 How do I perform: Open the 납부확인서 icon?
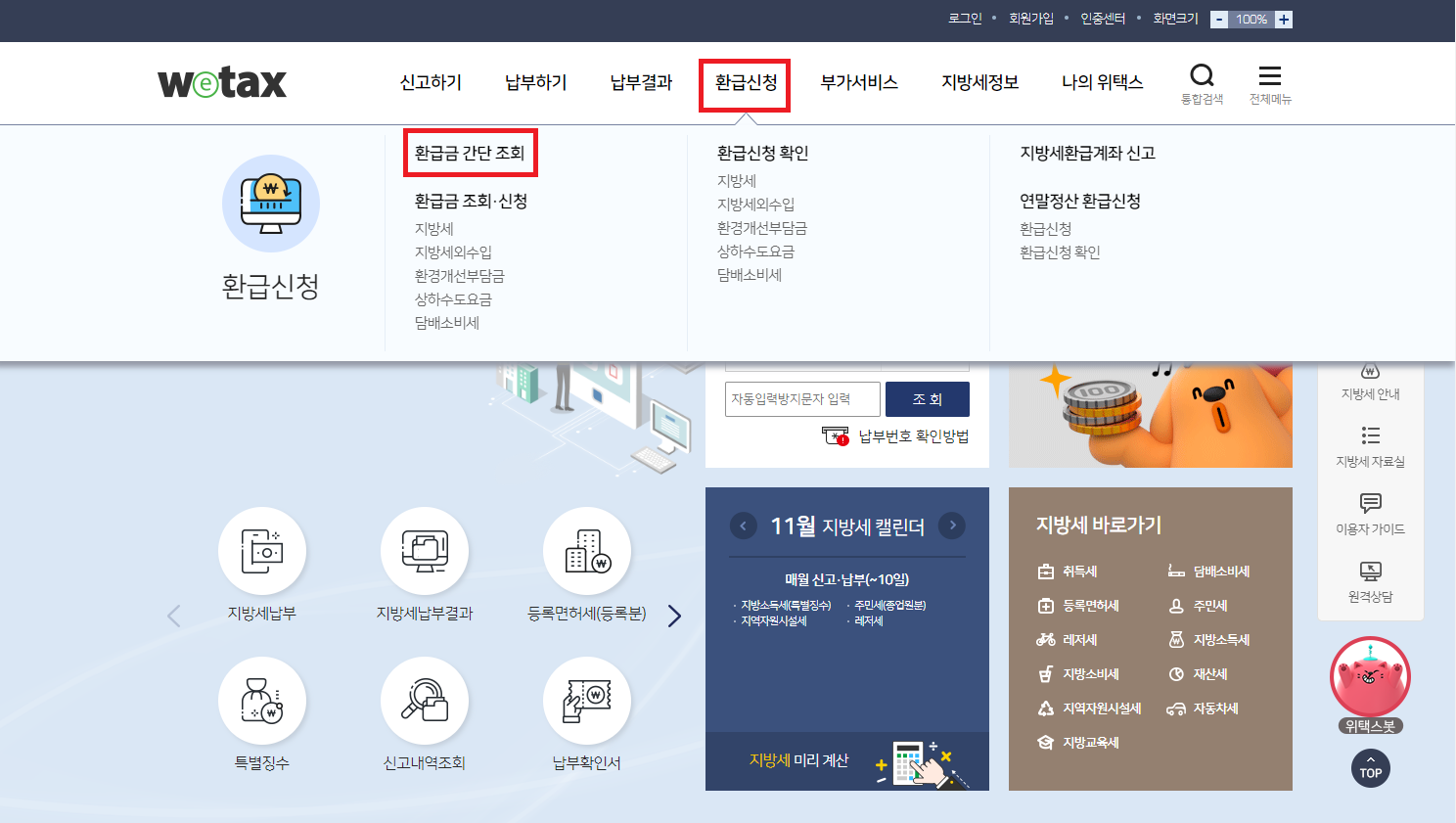pyautogui.click(x=587, y=701)
